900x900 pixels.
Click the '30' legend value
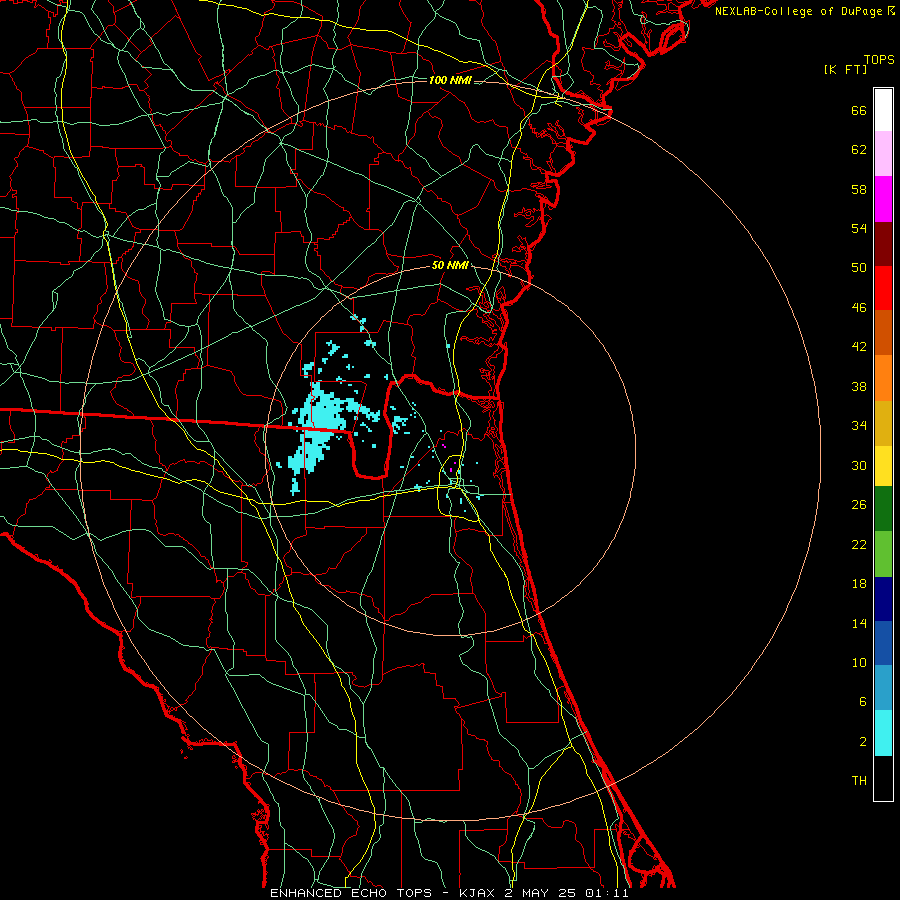point(859,465)
